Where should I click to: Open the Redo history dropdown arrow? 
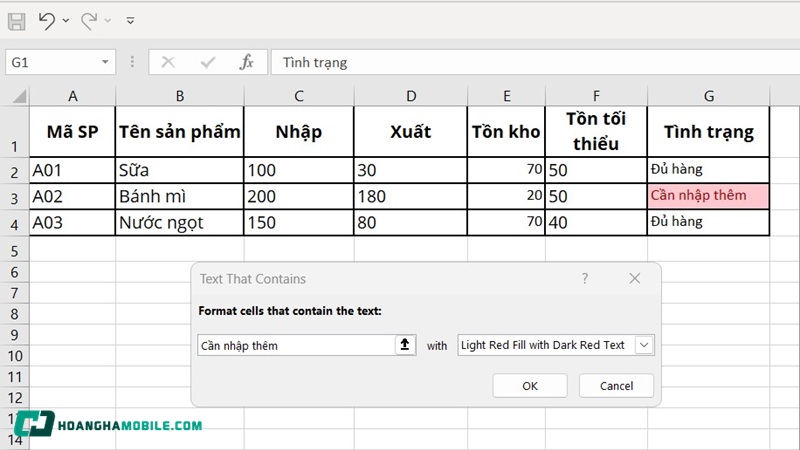108,20
